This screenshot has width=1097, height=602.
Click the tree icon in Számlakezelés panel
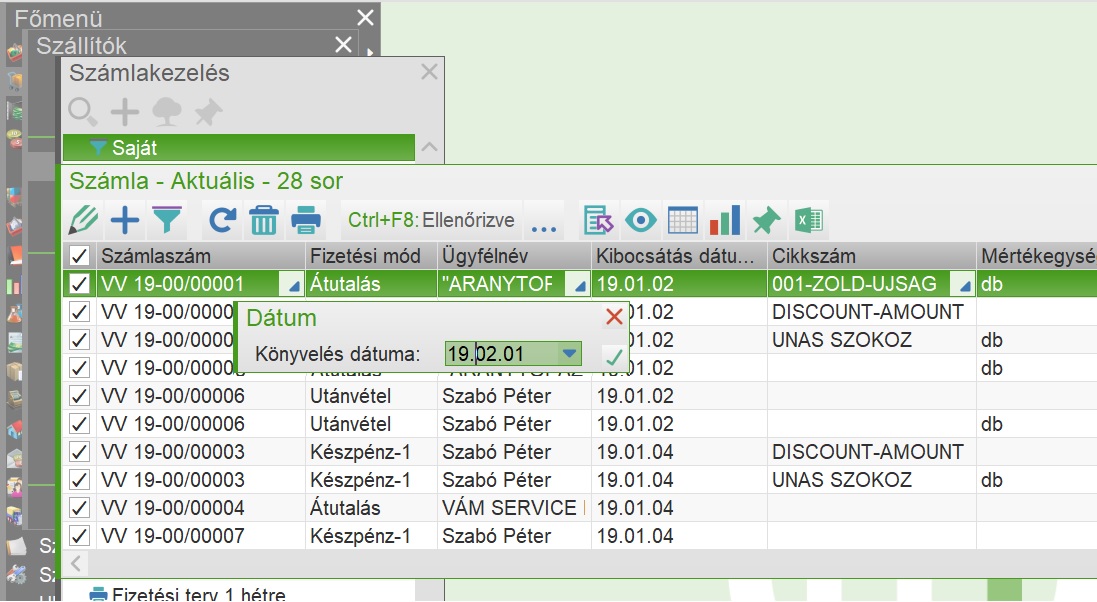click(x=167, y=111)
